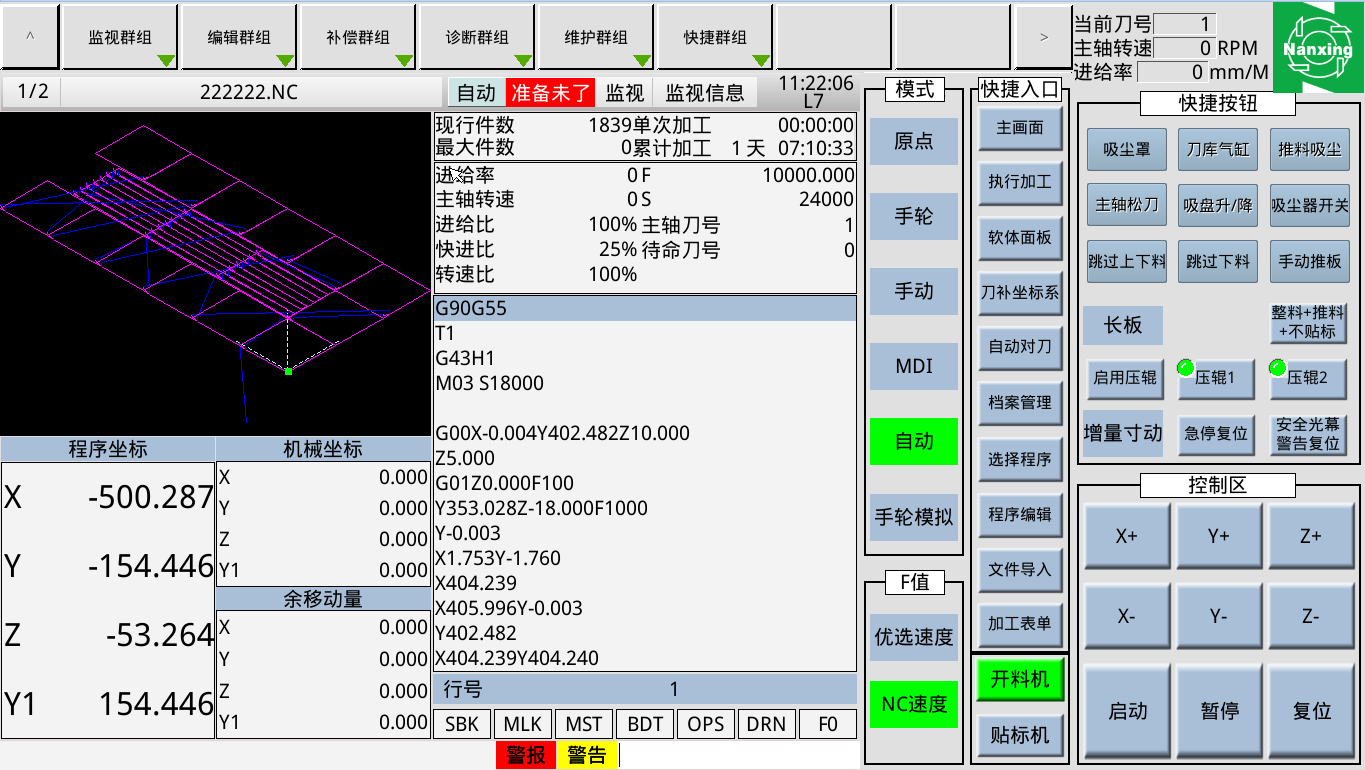Image resolution: width=1365 pixels, height=770 pixels.
Task: Toggle 刀库气缸 button
Action: click(x=1218, y=150)
